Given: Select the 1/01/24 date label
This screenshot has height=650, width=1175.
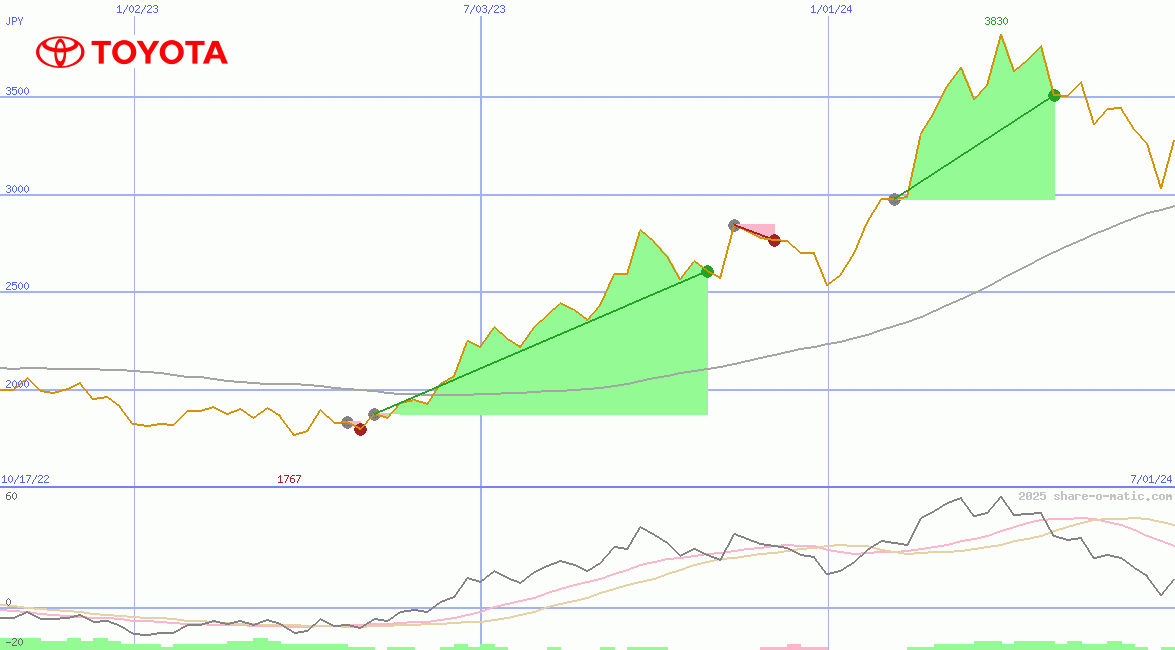Looking at the screenshot, I should tap(831, 9).
